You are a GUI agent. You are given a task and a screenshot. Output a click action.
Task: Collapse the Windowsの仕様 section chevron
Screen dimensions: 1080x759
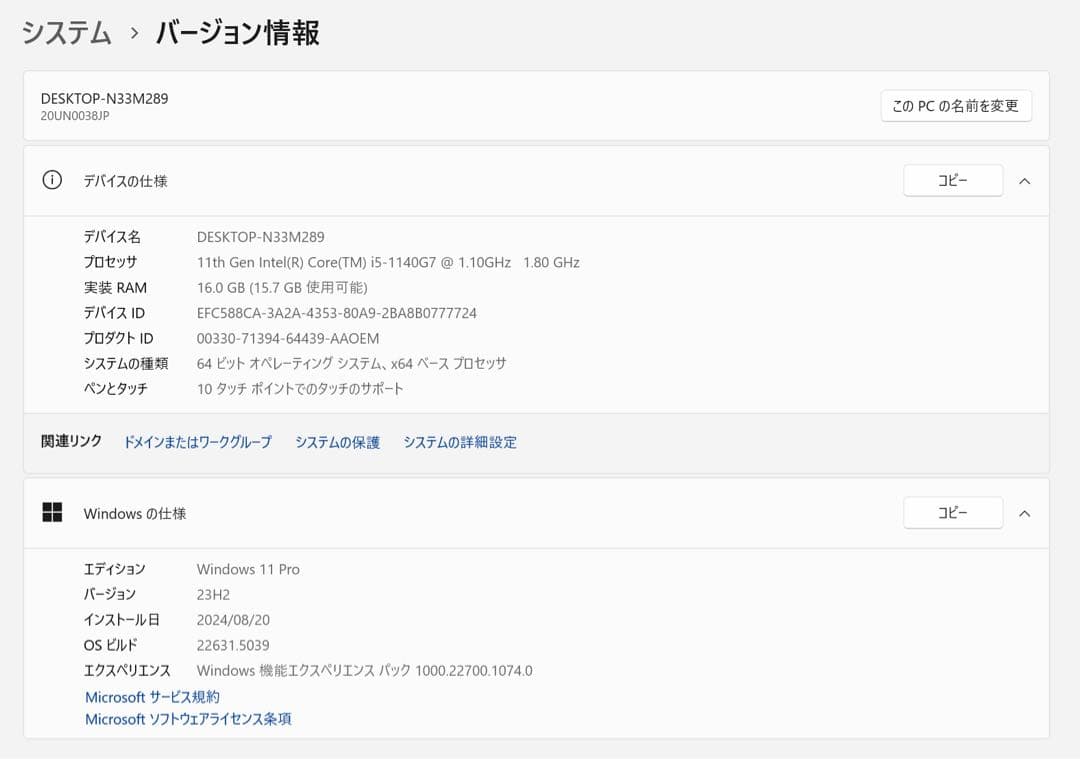[x=1024, y=513]
